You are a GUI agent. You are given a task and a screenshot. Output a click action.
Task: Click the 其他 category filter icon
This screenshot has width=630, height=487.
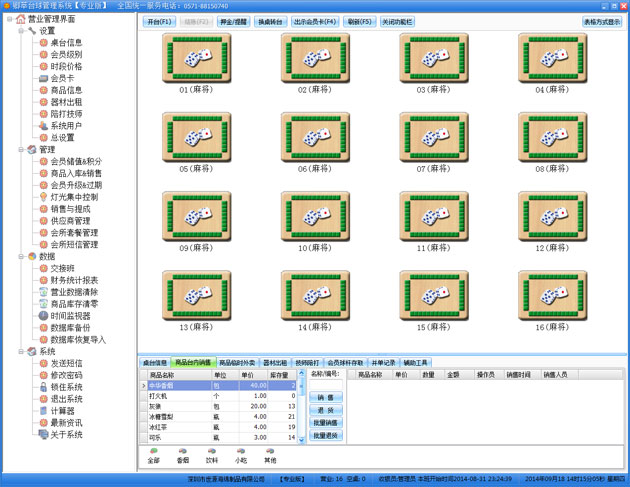[x=270, y=452]
